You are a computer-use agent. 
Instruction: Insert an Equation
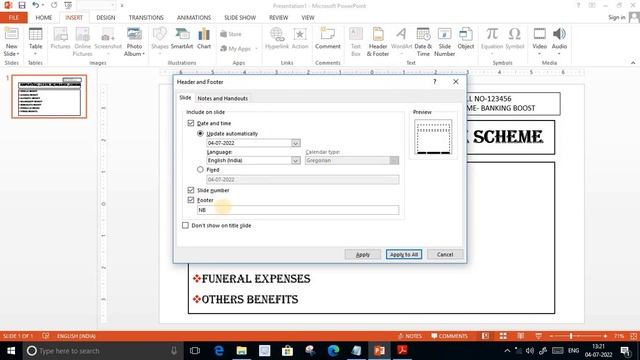492,41
